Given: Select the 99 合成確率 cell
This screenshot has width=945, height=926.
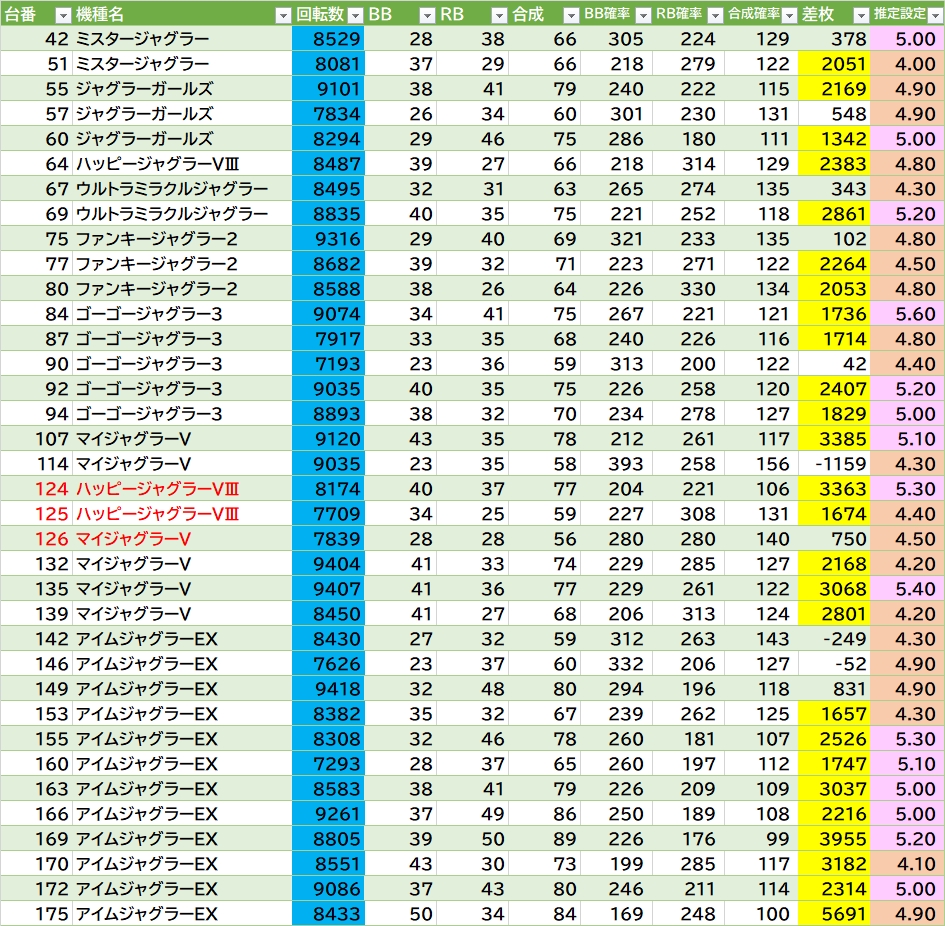Looking at the screenshot, I should [762, 839].
